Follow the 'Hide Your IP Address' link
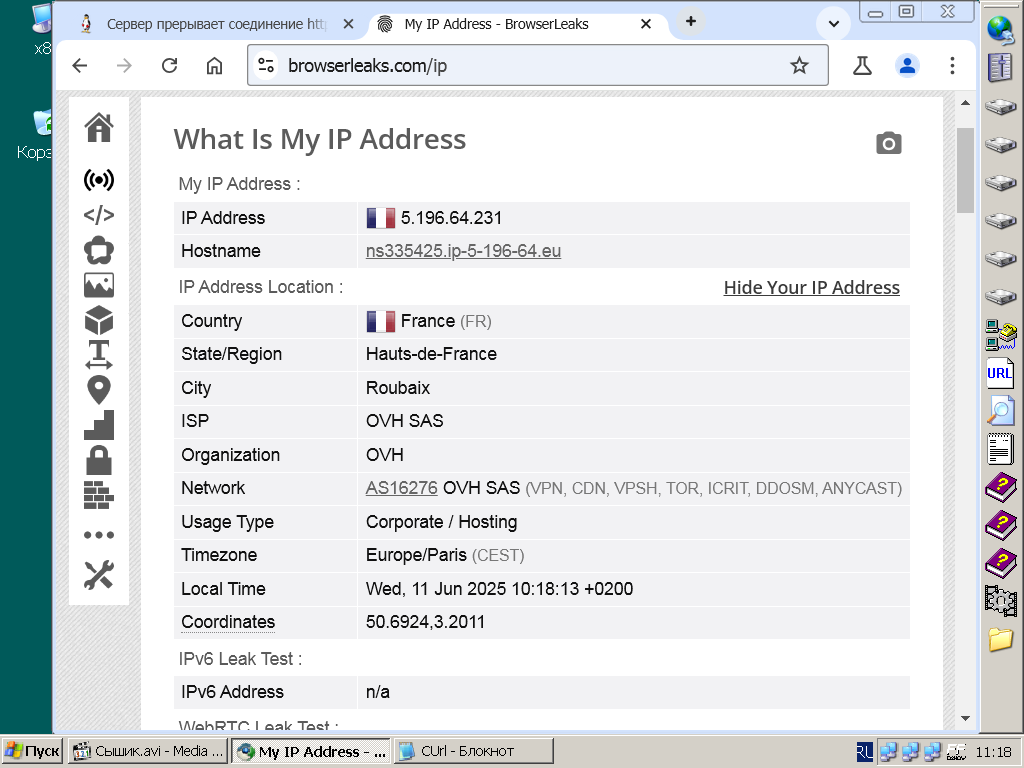Viewport: 1024px width, 768px height. click(x=811, y=287)
